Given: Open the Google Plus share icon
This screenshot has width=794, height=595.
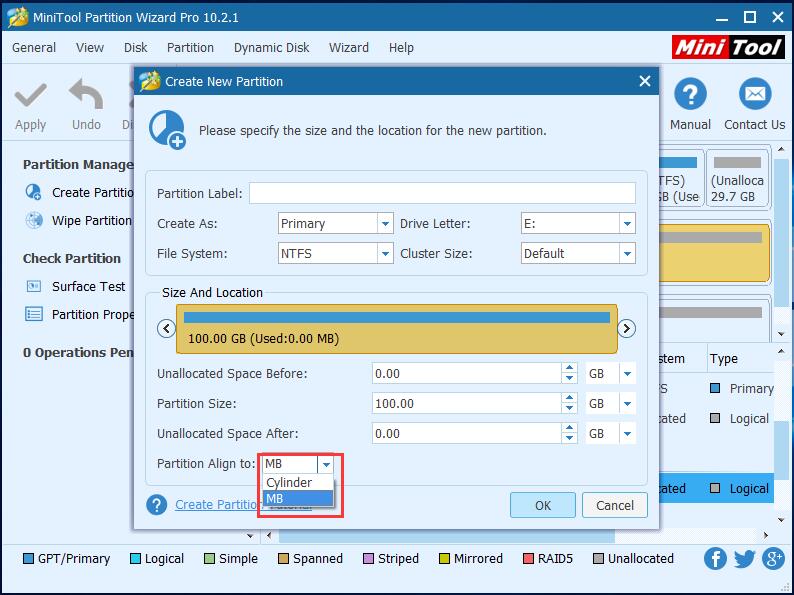Looking at the screenshot, I should pos(773,559).
